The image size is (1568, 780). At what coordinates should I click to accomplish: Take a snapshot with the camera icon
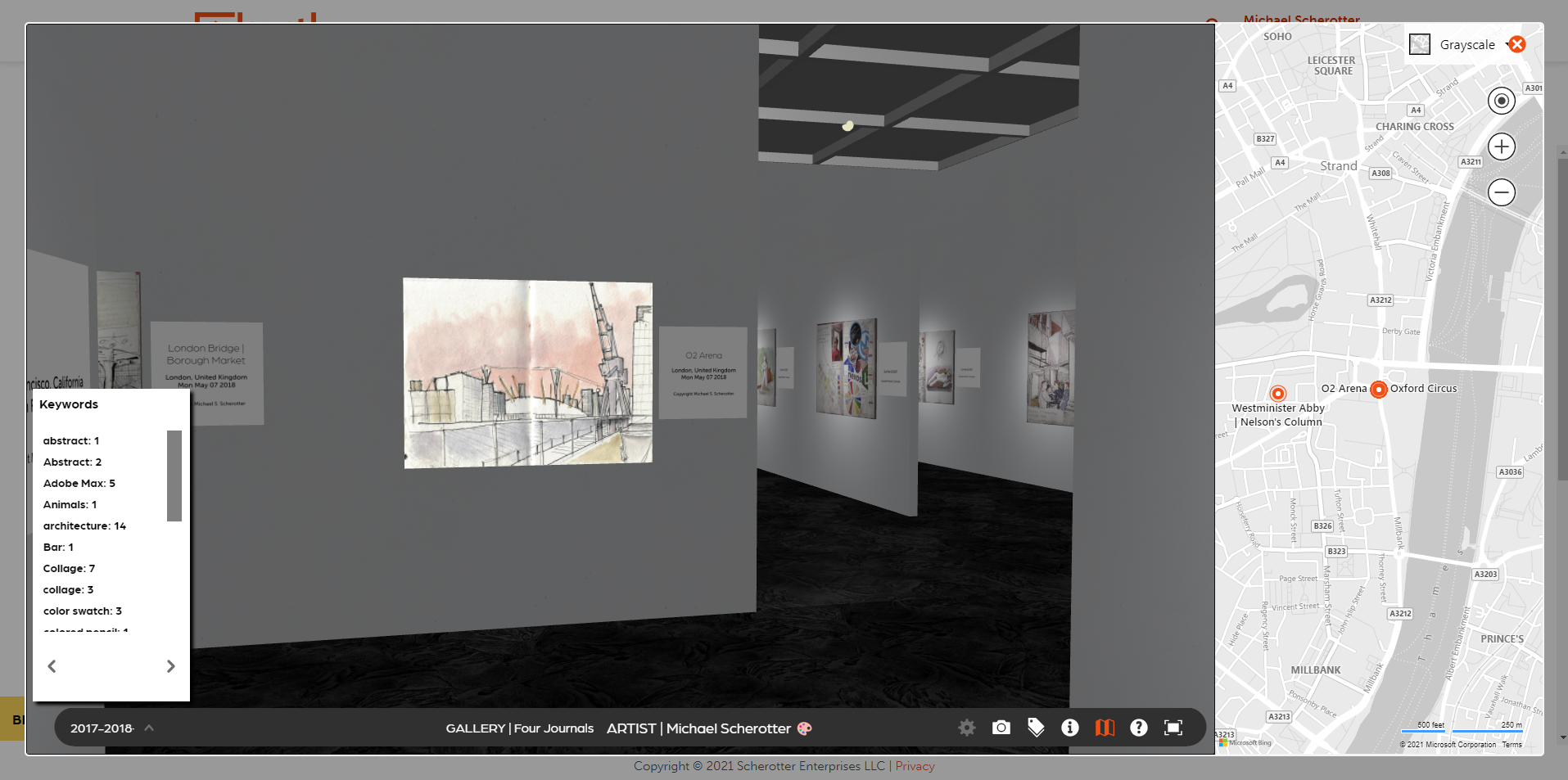1001,728
